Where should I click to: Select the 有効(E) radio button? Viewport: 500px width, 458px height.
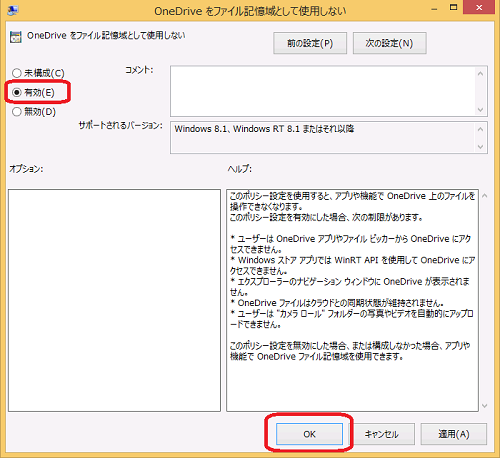17,92
